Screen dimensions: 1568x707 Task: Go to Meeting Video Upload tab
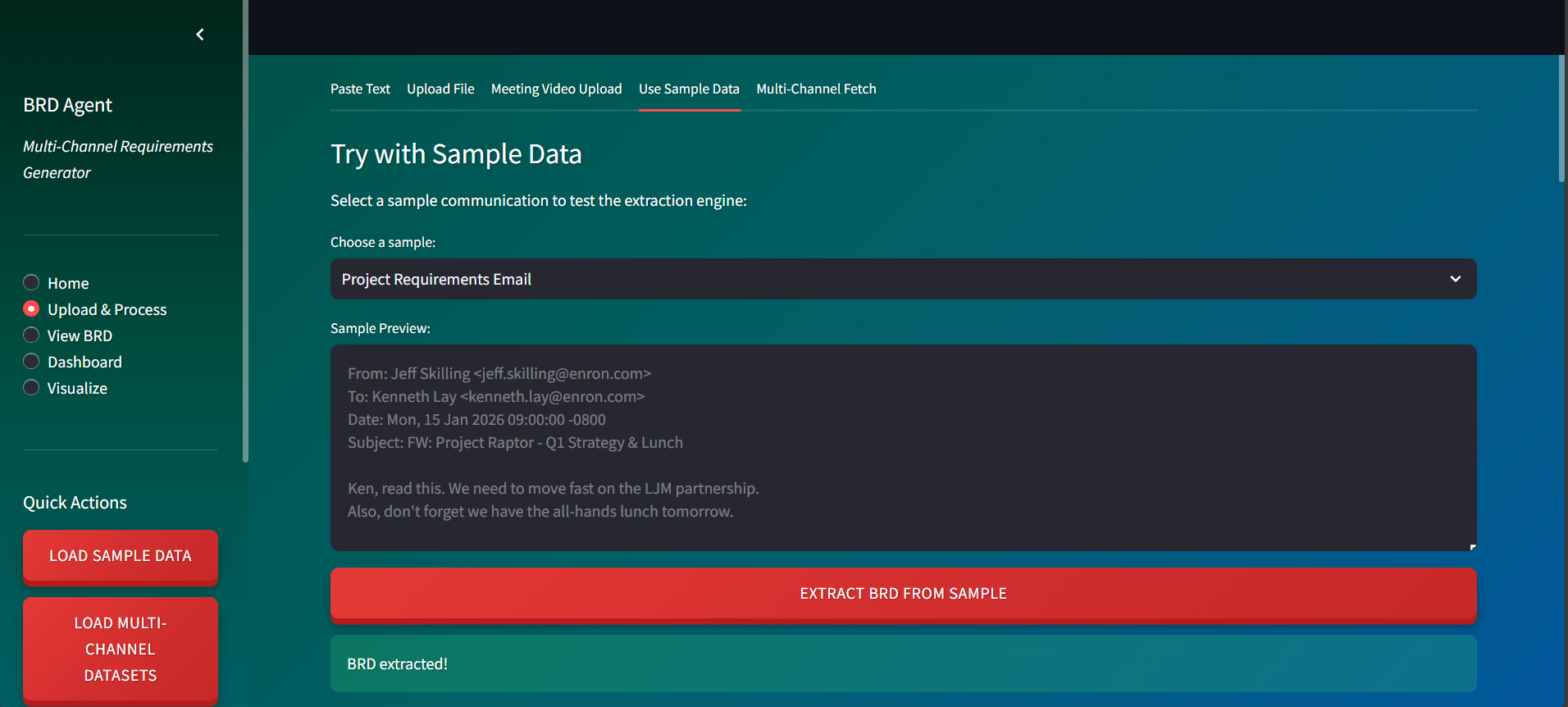pos(556,89)
